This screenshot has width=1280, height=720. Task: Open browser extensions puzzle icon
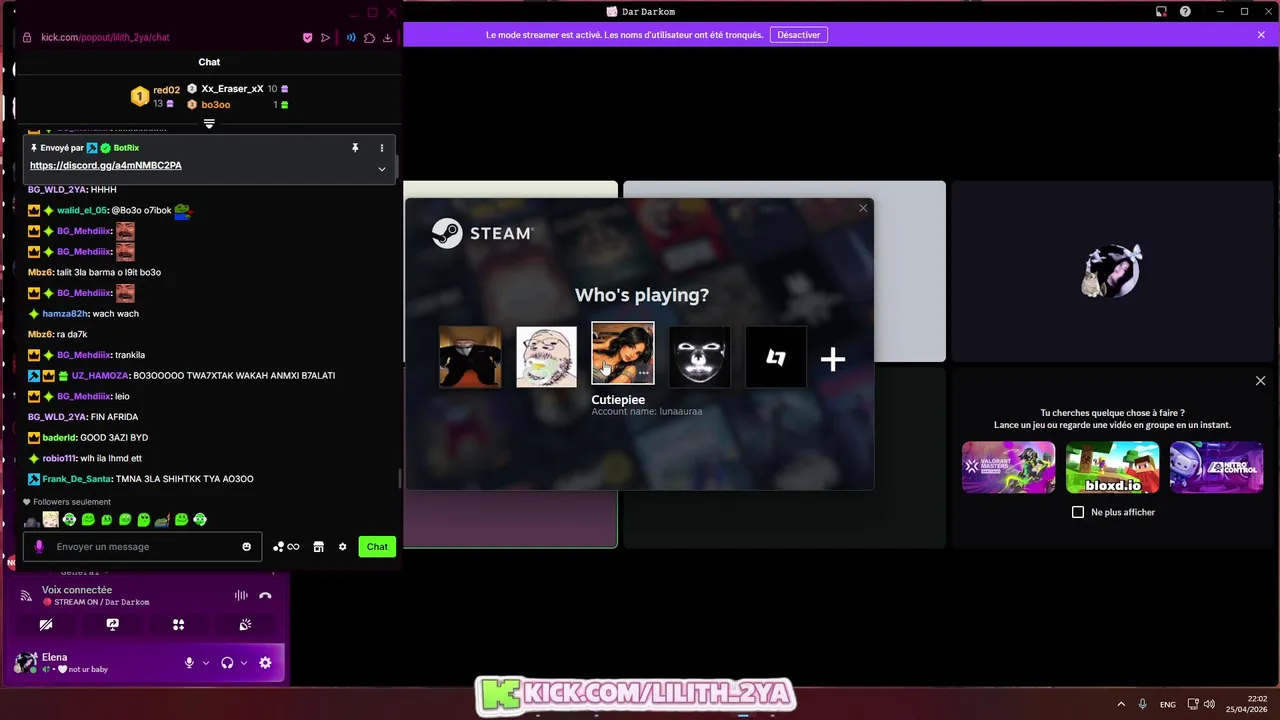(369, 37)
